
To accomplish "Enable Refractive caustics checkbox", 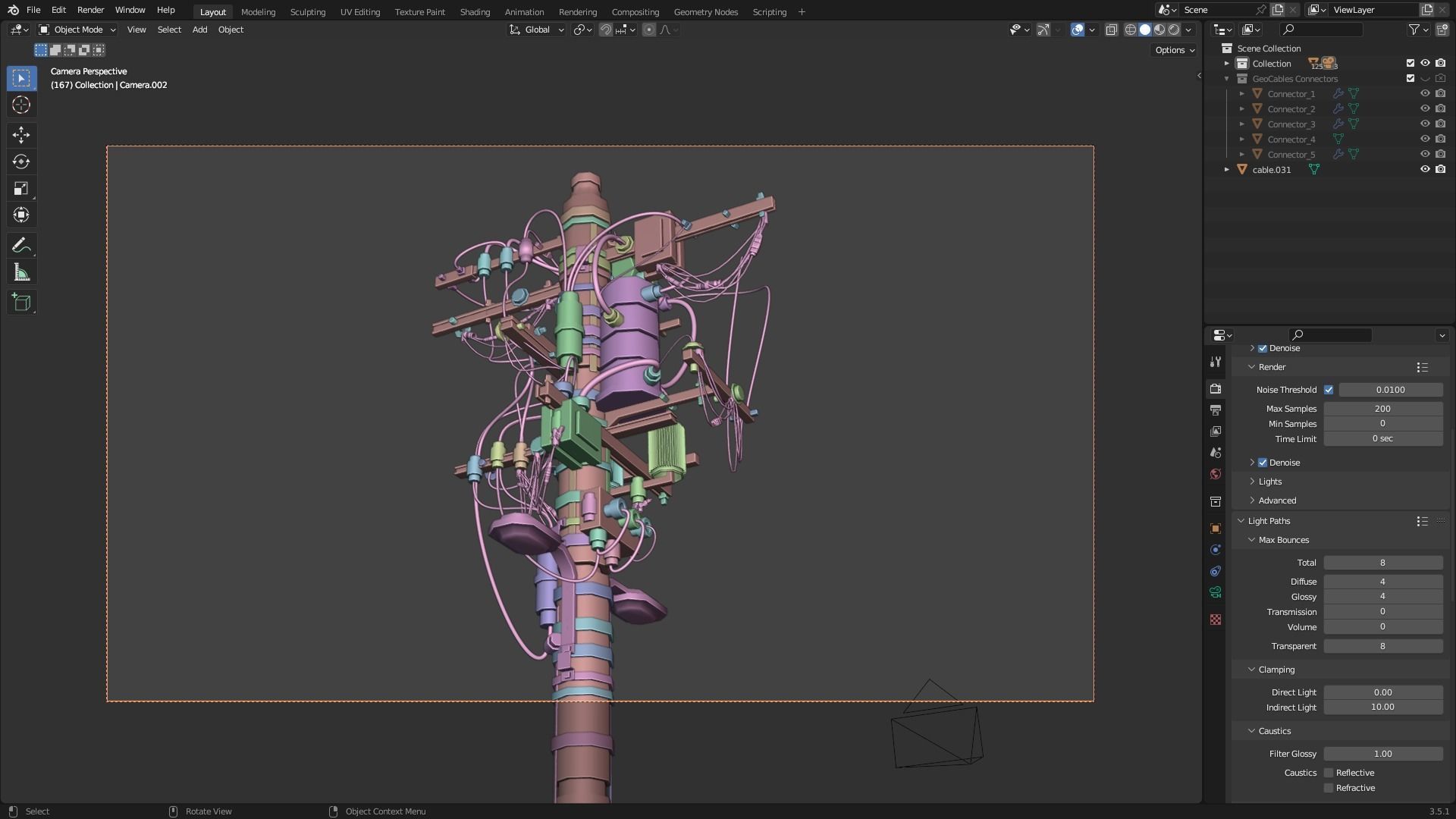I will click(1329, 788).
